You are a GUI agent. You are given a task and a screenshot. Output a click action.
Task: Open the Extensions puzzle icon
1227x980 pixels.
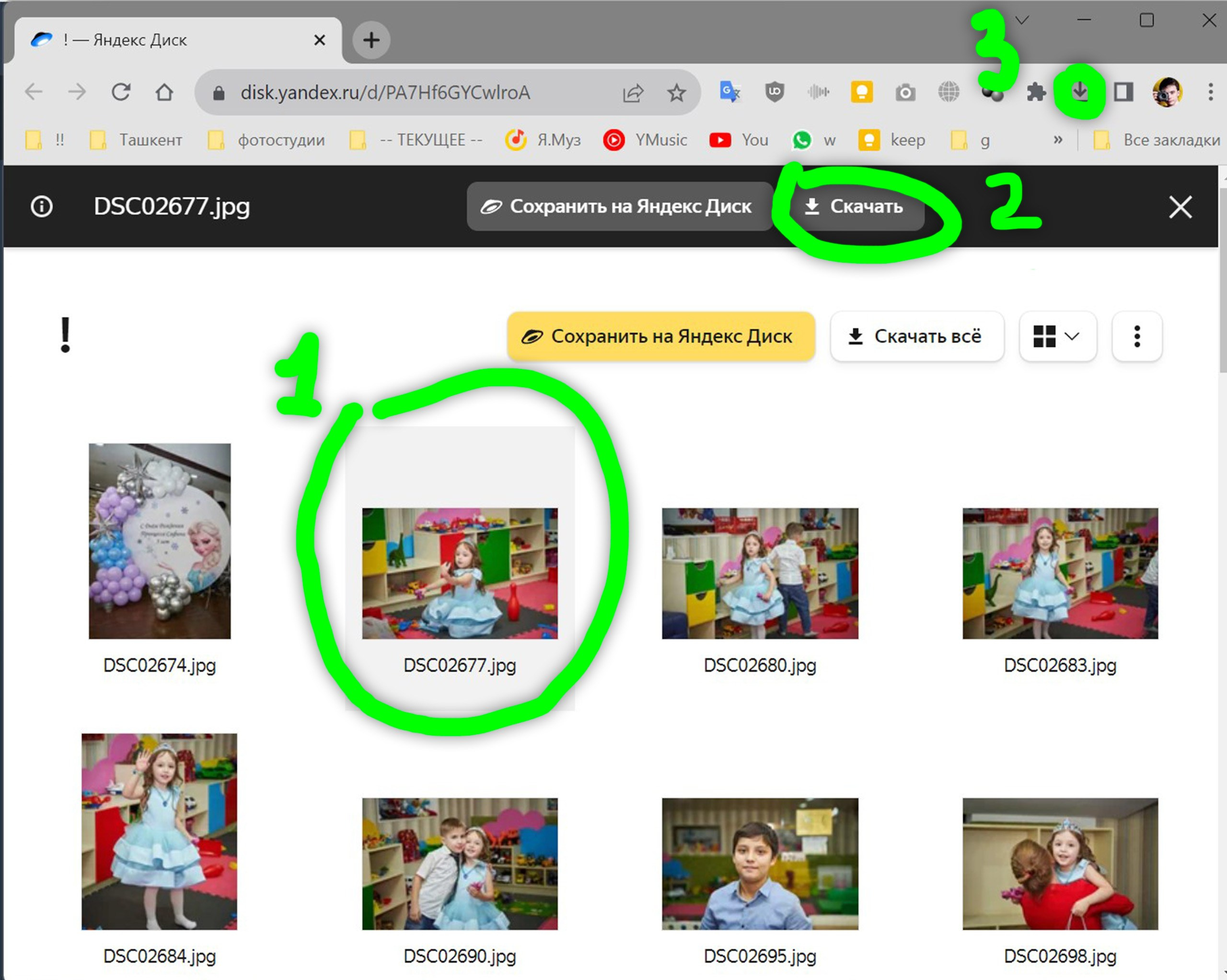(1036, 92)
